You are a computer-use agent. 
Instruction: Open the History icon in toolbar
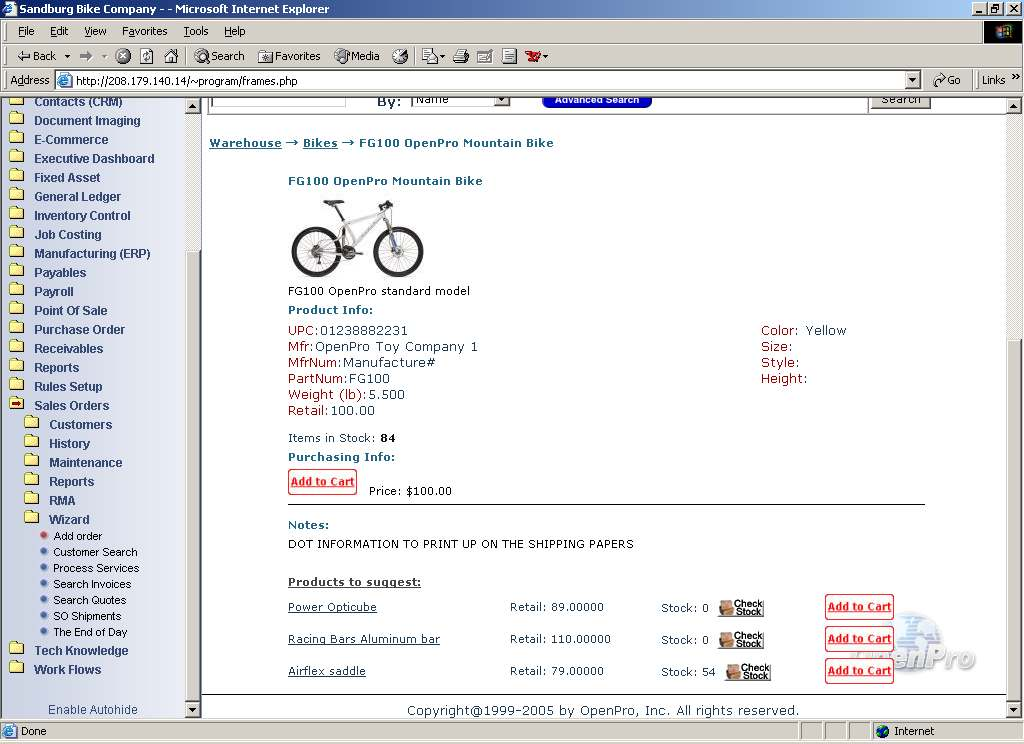pos(400,56)
